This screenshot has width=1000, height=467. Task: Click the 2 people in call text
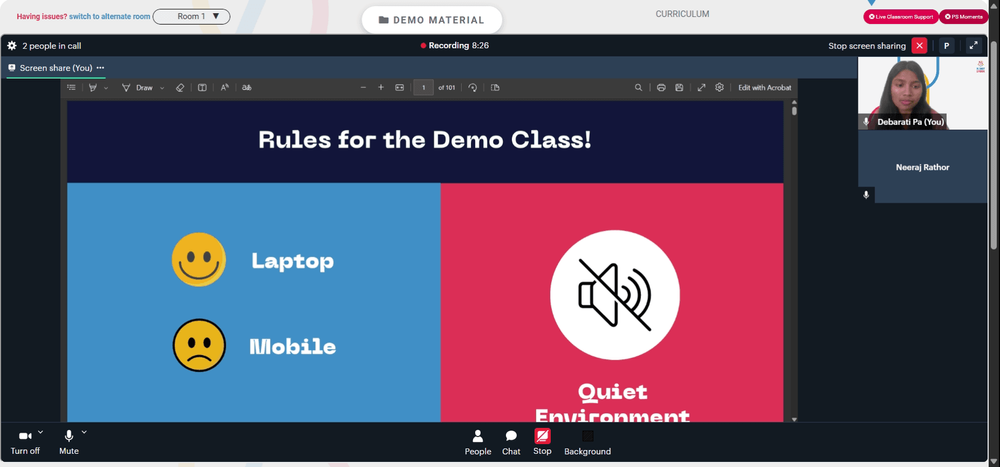52,46
